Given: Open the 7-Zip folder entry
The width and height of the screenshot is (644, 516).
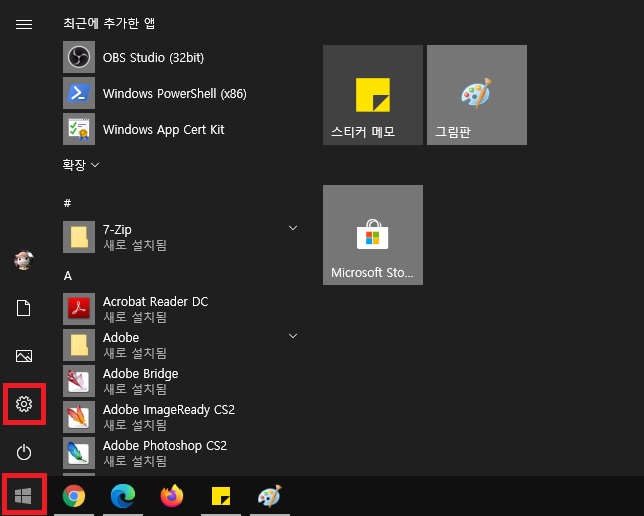Looking at the screenshot, I should (181, 237).
